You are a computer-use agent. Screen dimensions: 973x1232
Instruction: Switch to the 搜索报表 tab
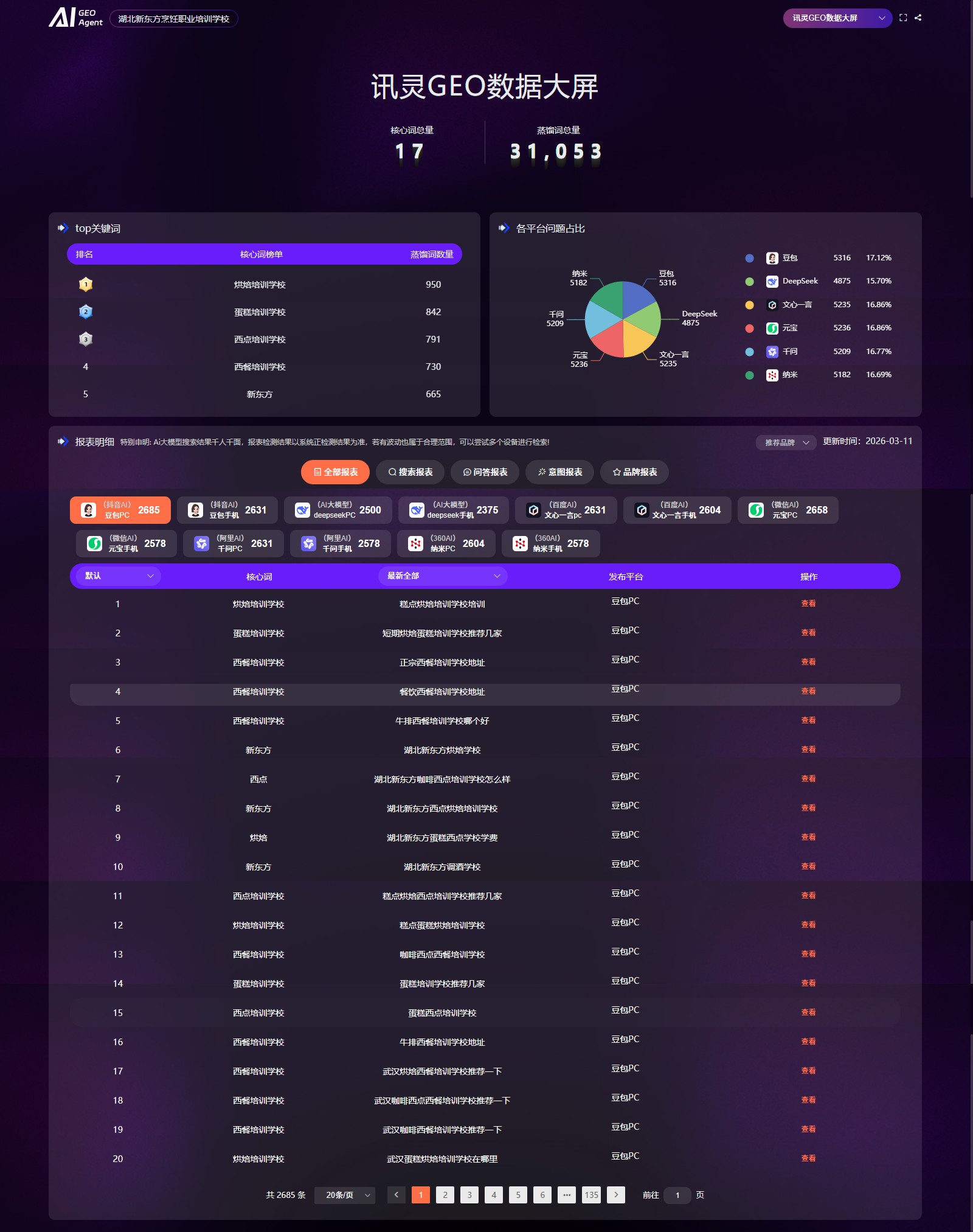(410, 472)
